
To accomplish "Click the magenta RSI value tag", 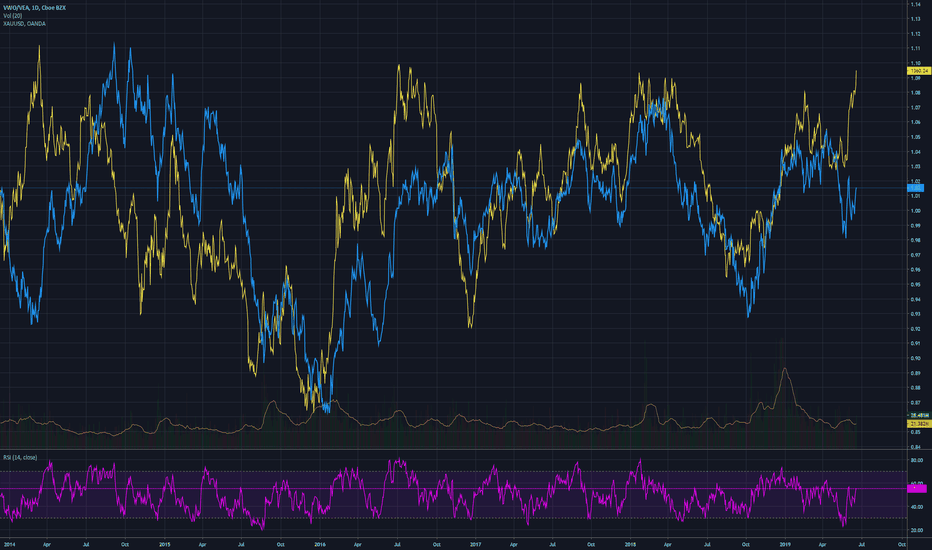I will click(x=917, y=488).
